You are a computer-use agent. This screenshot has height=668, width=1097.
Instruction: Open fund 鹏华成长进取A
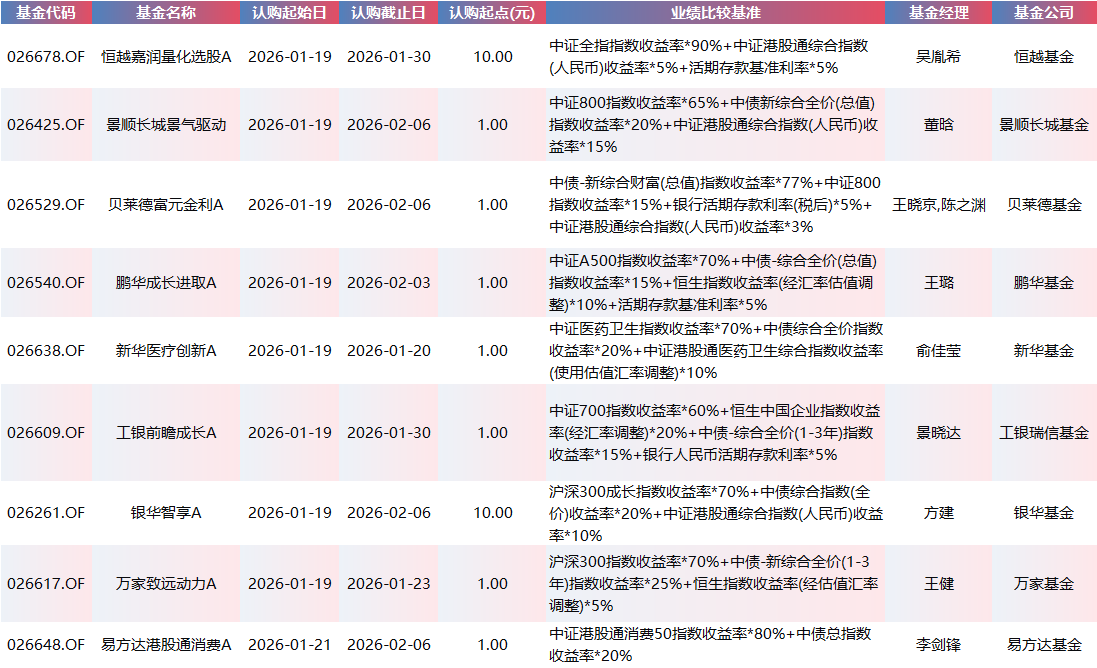tap(164, 282)
